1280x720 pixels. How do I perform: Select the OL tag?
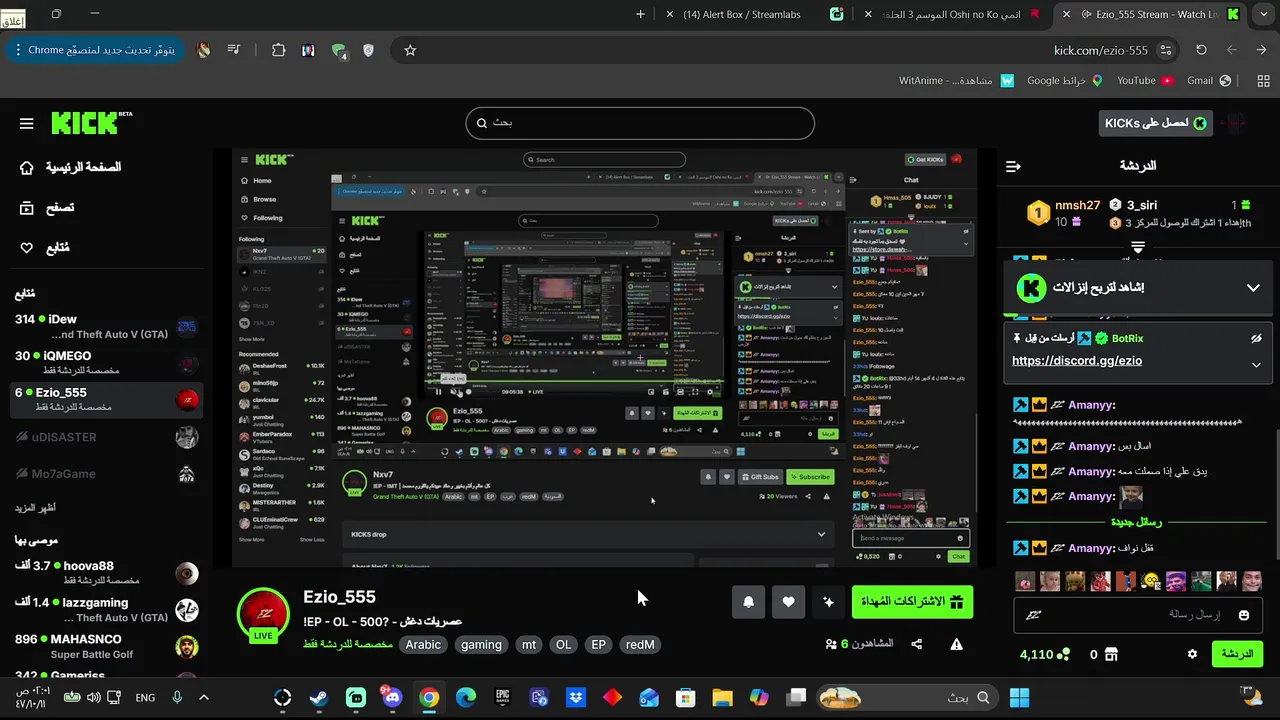pos(564,645)
